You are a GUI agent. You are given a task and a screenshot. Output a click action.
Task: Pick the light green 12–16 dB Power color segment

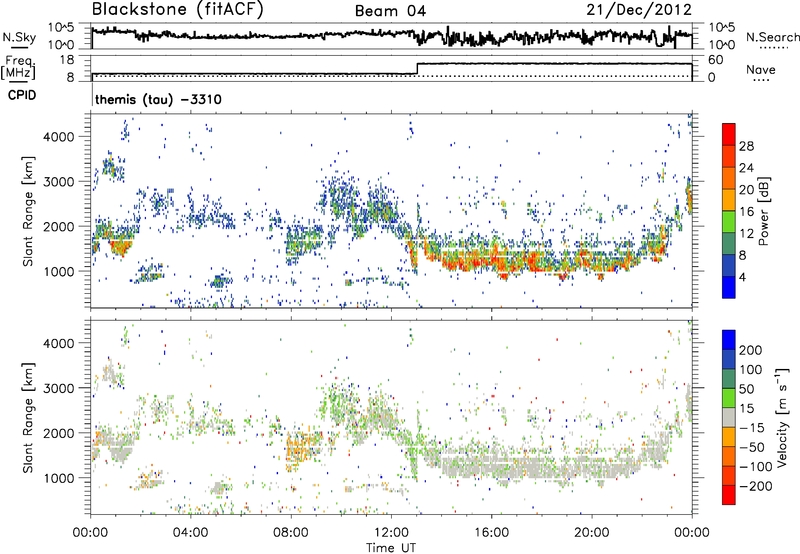pyautogui.click(x=729, y=222)
